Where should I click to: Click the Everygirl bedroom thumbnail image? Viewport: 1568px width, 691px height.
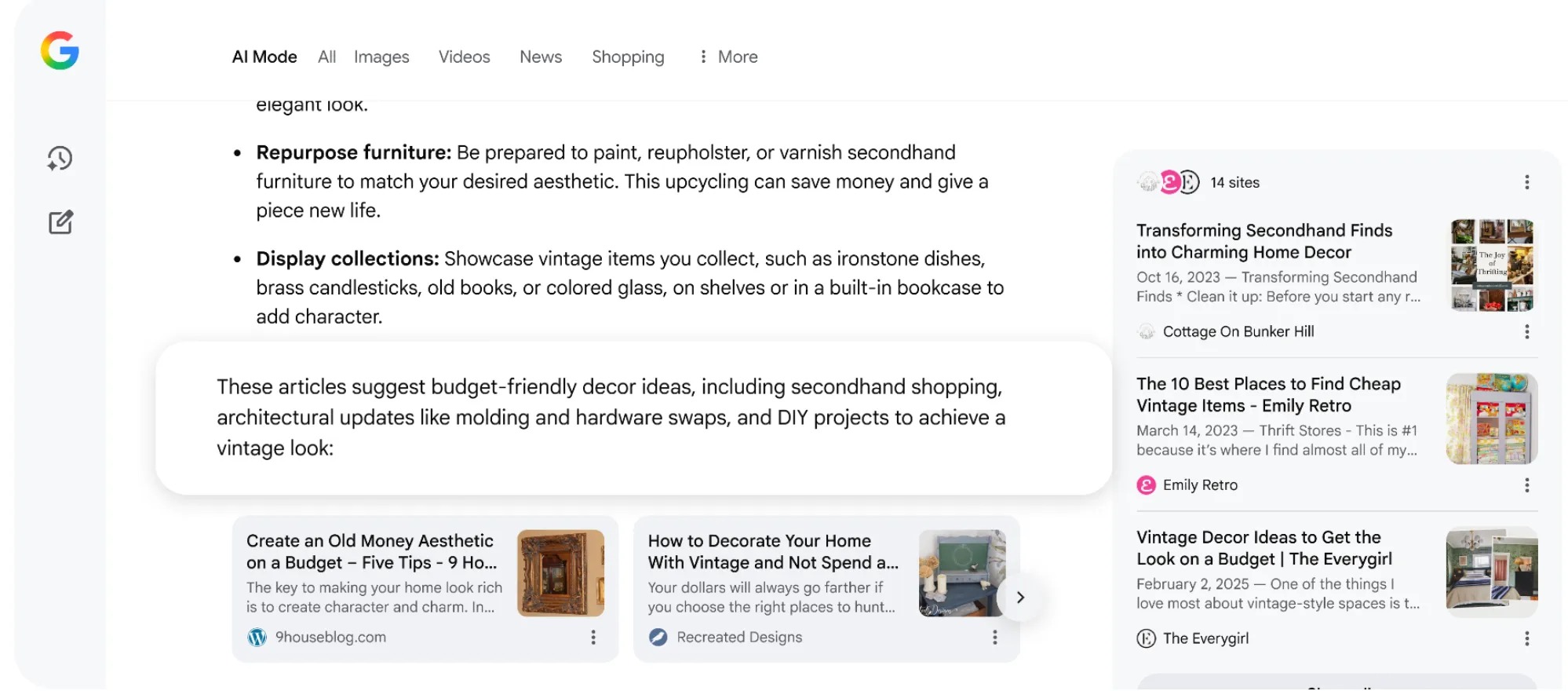point(1491,572)
